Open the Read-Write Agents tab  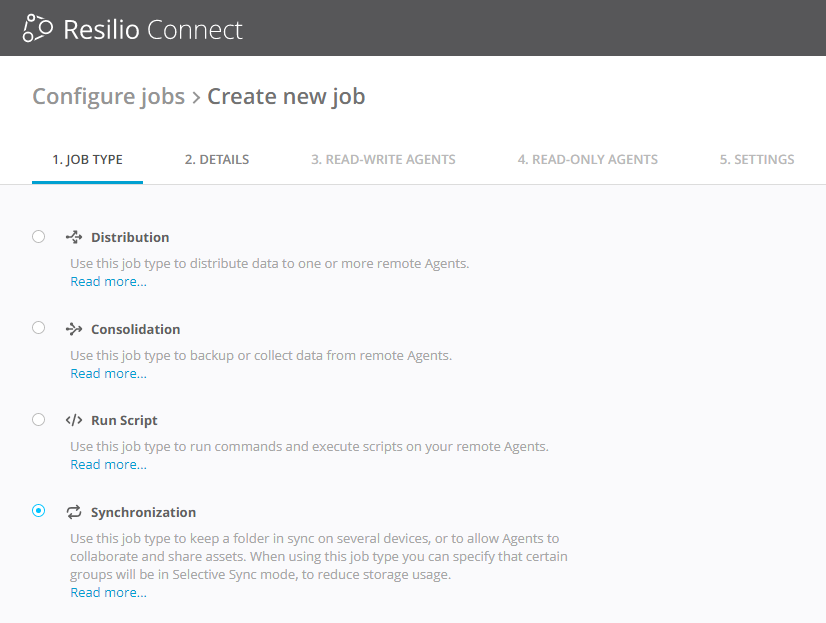[383, 159]
